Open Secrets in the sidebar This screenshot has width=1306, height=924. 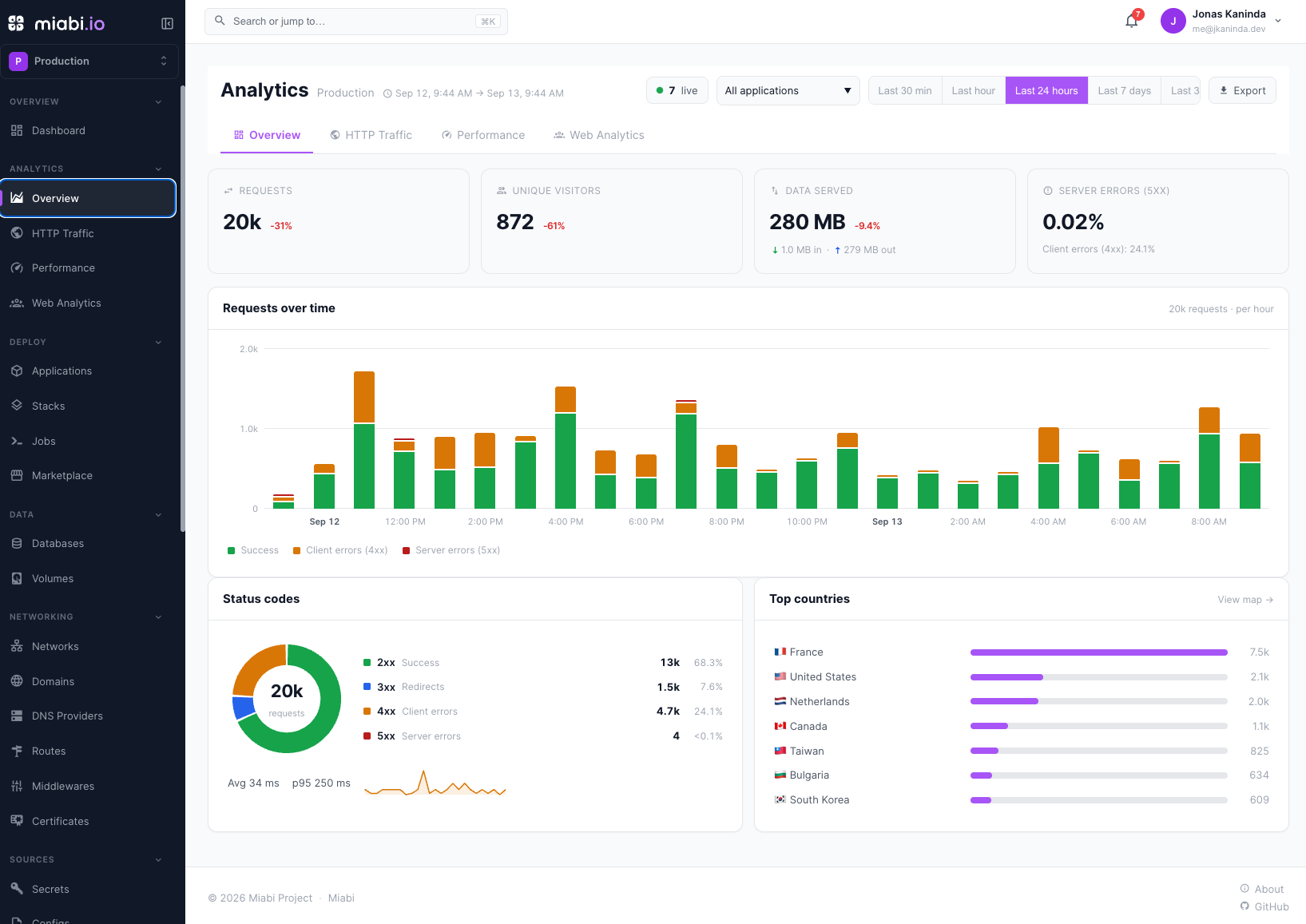tap(88, 889)
